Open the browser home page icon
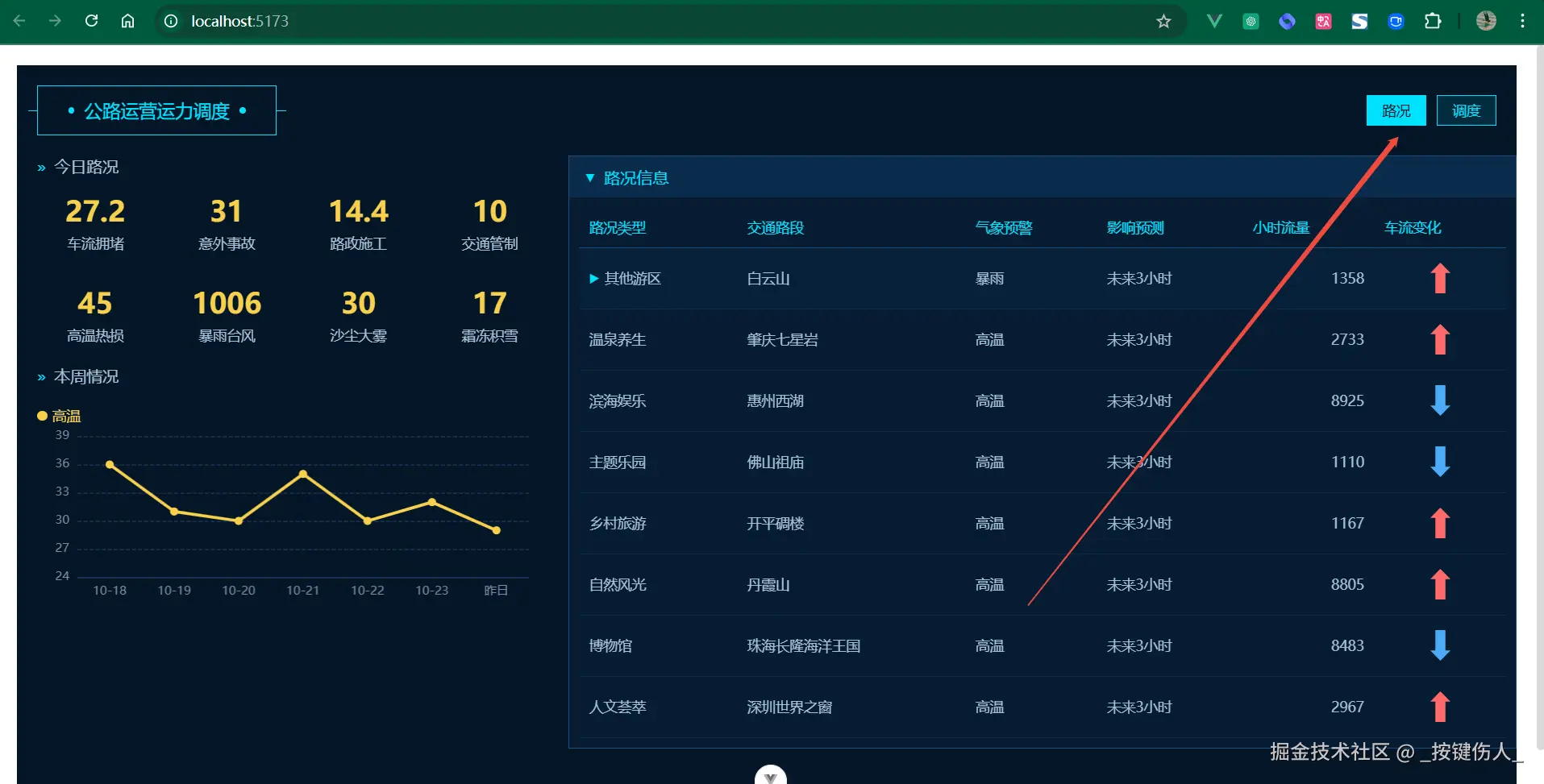Screen dimensions: 1544x784 127,21
